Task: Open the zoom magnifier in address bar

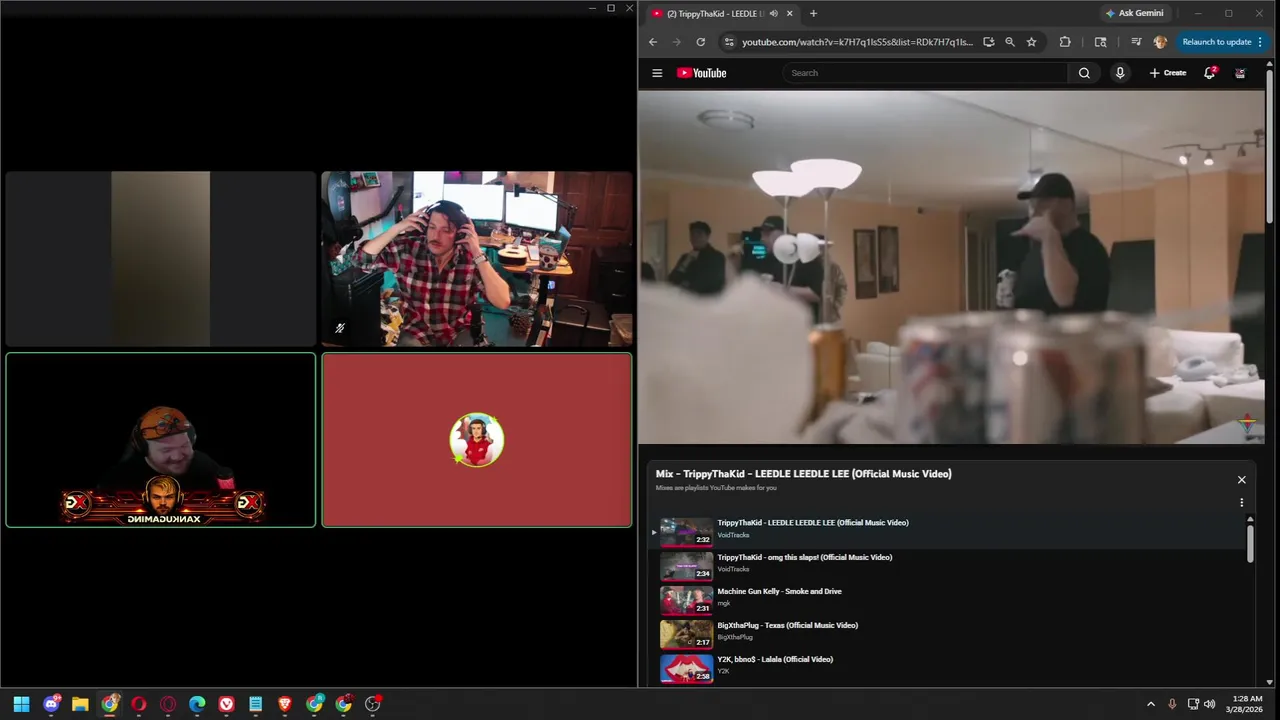Action: (x=1009, y=42)
